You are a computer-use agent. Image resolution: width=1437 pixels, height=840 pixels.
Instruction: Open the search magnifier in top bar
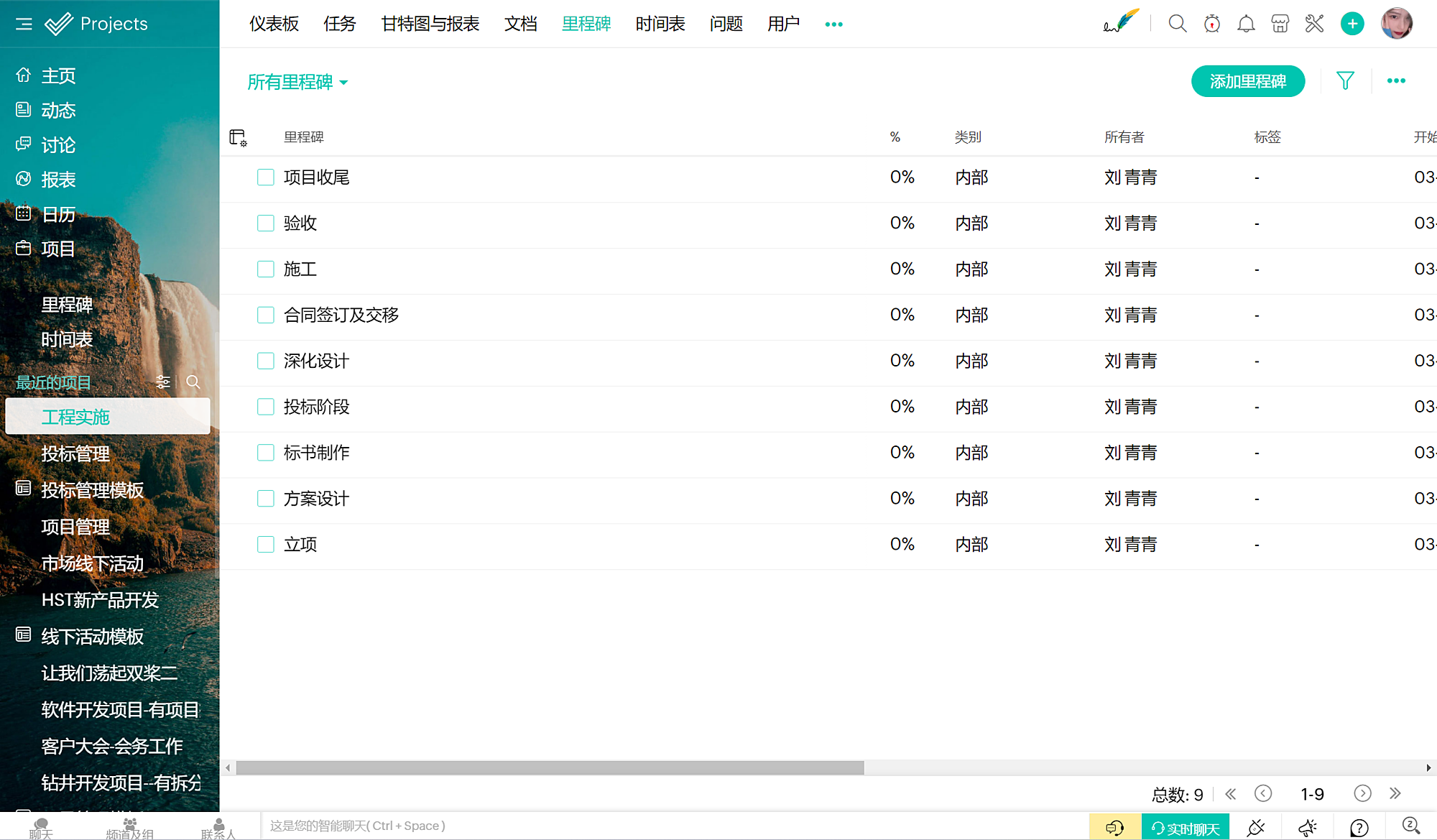coord(1177,24)
